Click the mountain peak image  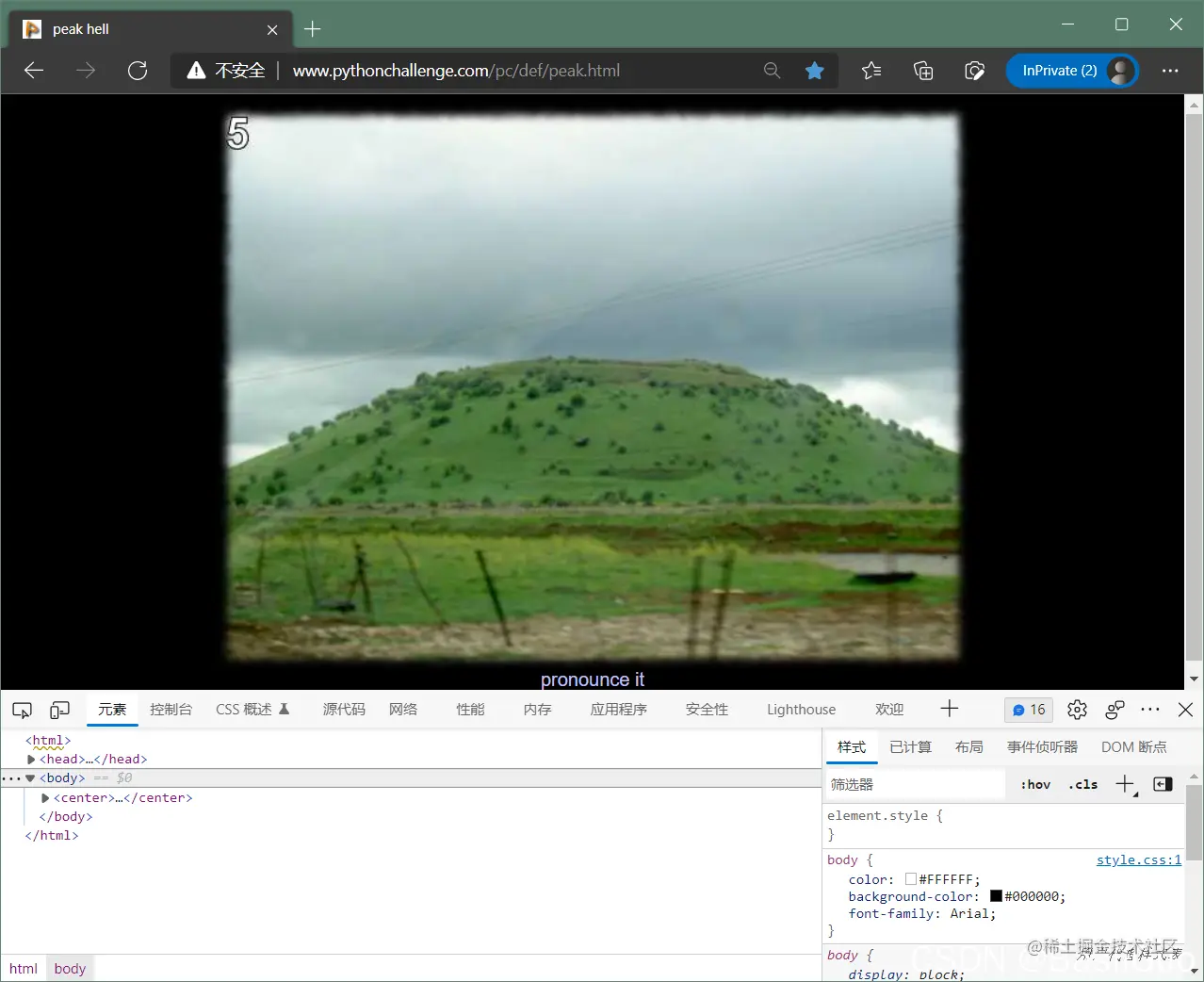[x=593, y=386]
